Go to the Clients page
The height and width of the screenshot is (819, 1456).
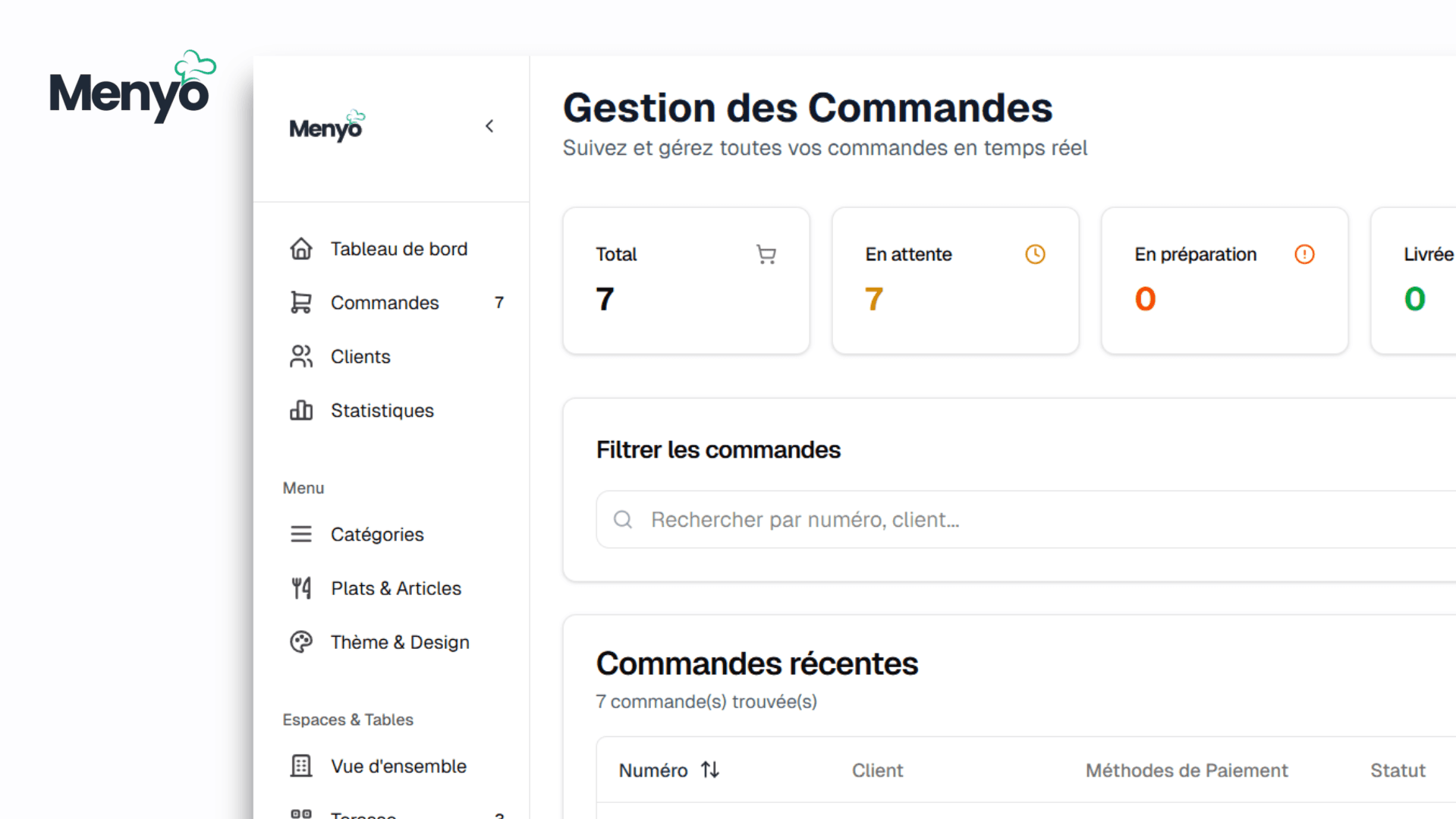[x=392, y=357]
